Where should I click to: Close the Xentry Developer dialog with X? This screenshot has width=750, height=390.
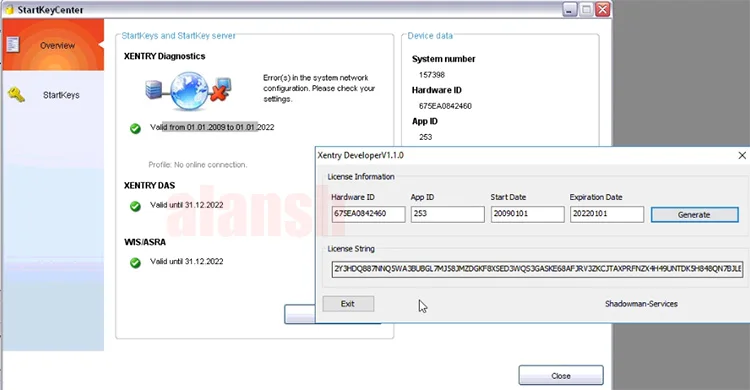click(742, 156)
